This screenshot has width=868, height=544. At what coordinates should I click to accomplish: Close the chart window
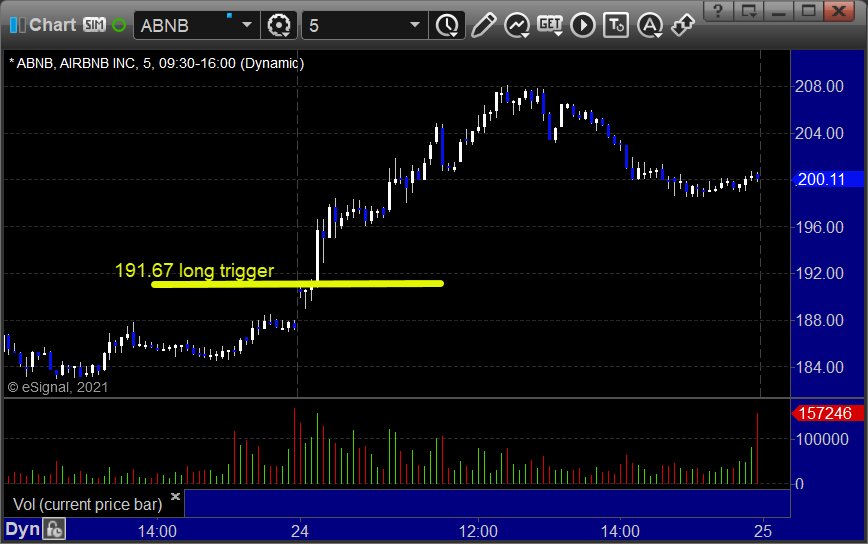(839, 11)
